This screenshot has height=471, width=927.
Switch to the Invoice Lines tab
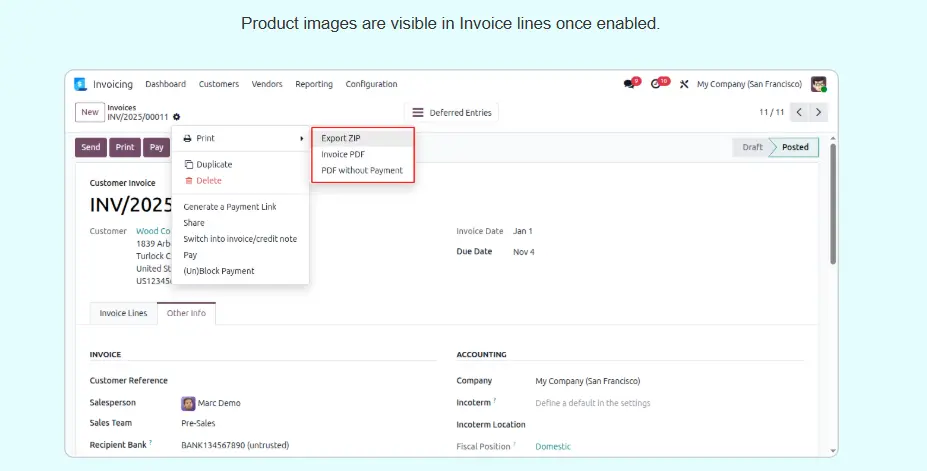click(x=123, y=313)
